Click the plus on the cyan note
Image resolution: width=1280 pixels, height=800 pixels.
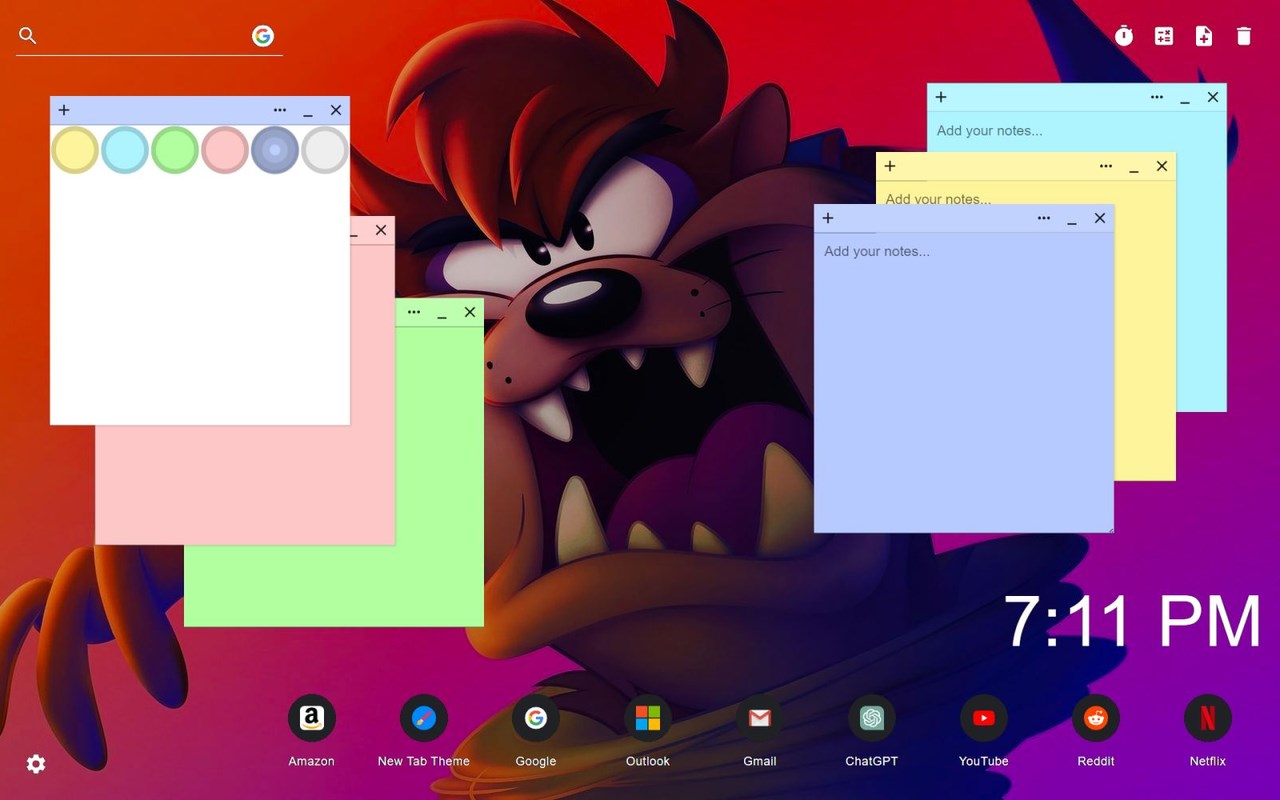coord(941,97)
